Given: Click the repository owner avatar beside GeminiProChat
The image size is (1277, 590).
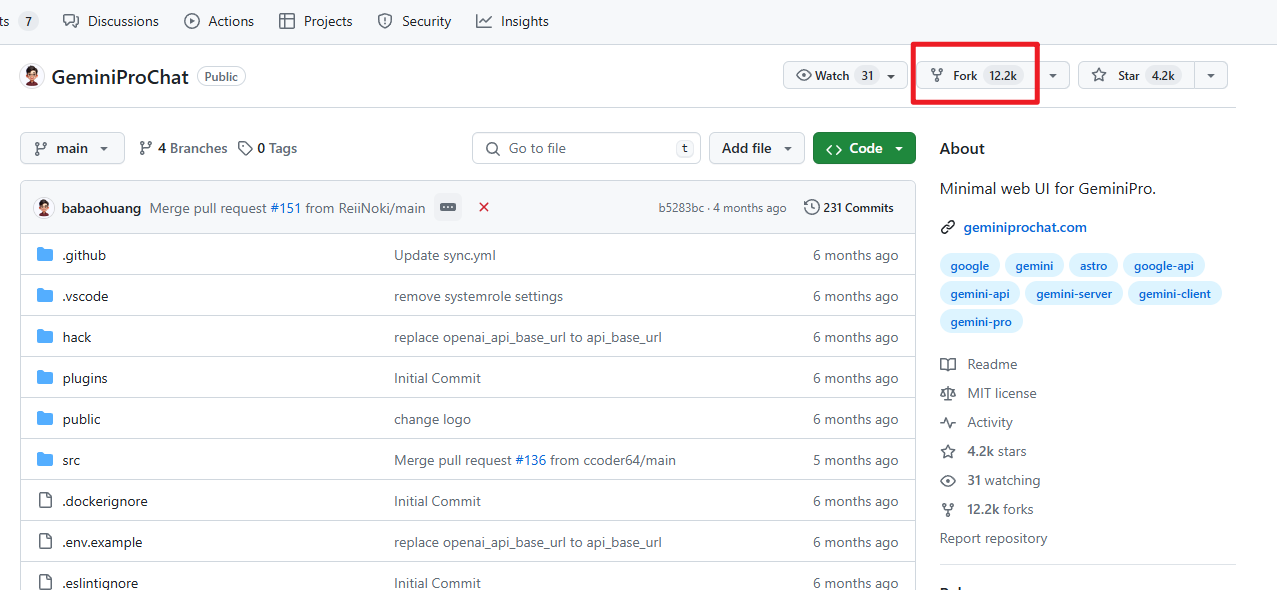Looking at the screenshot, I should click(x=32, y=76).
